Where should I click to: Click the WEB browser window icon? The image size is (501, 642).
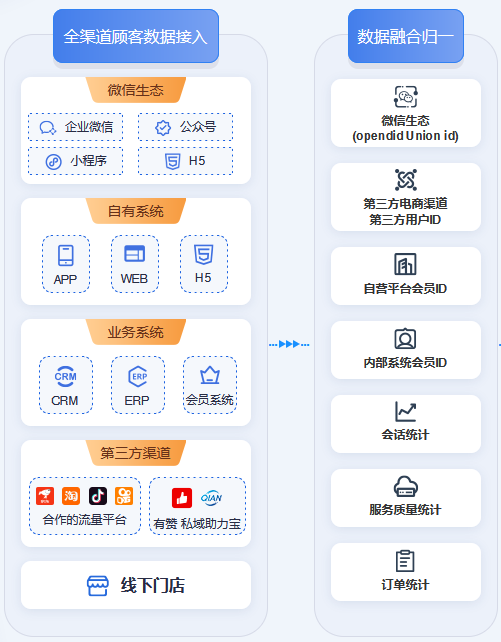[x=135, y=253]
